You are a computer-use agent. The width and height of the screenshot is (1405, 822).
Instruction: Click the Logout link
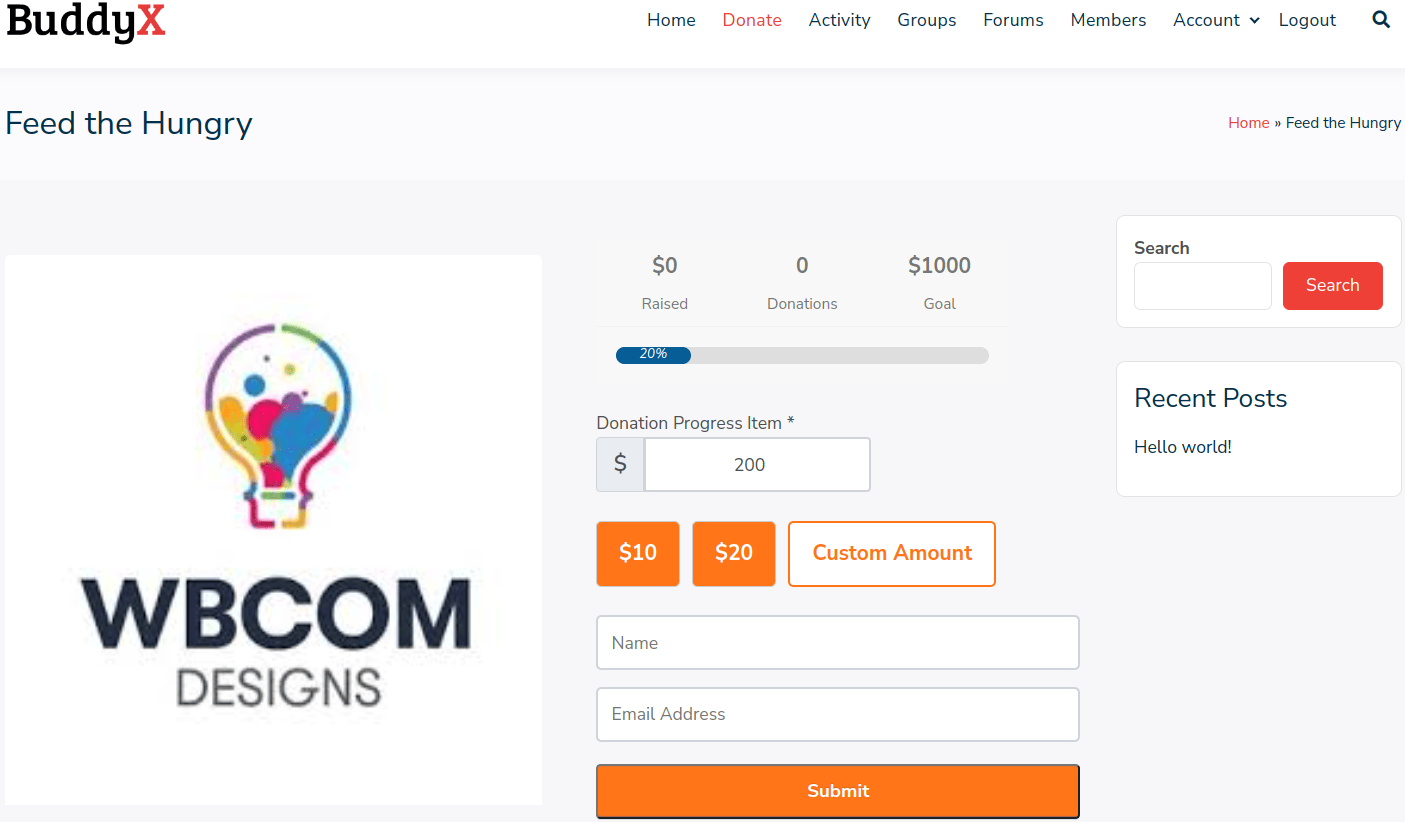point(1307,20)
